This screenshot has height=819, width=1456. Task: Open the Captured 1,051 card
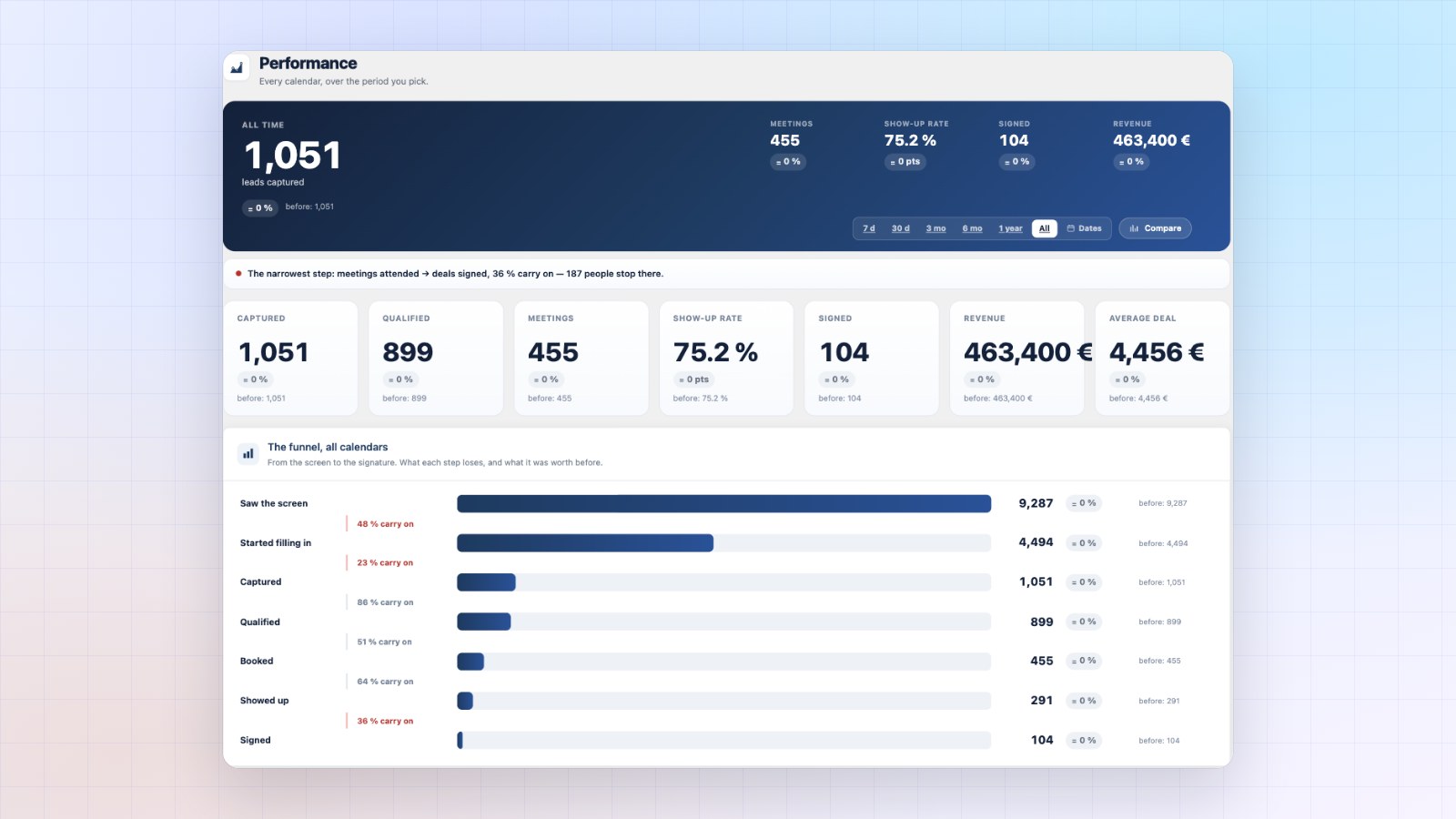(290, 359)
